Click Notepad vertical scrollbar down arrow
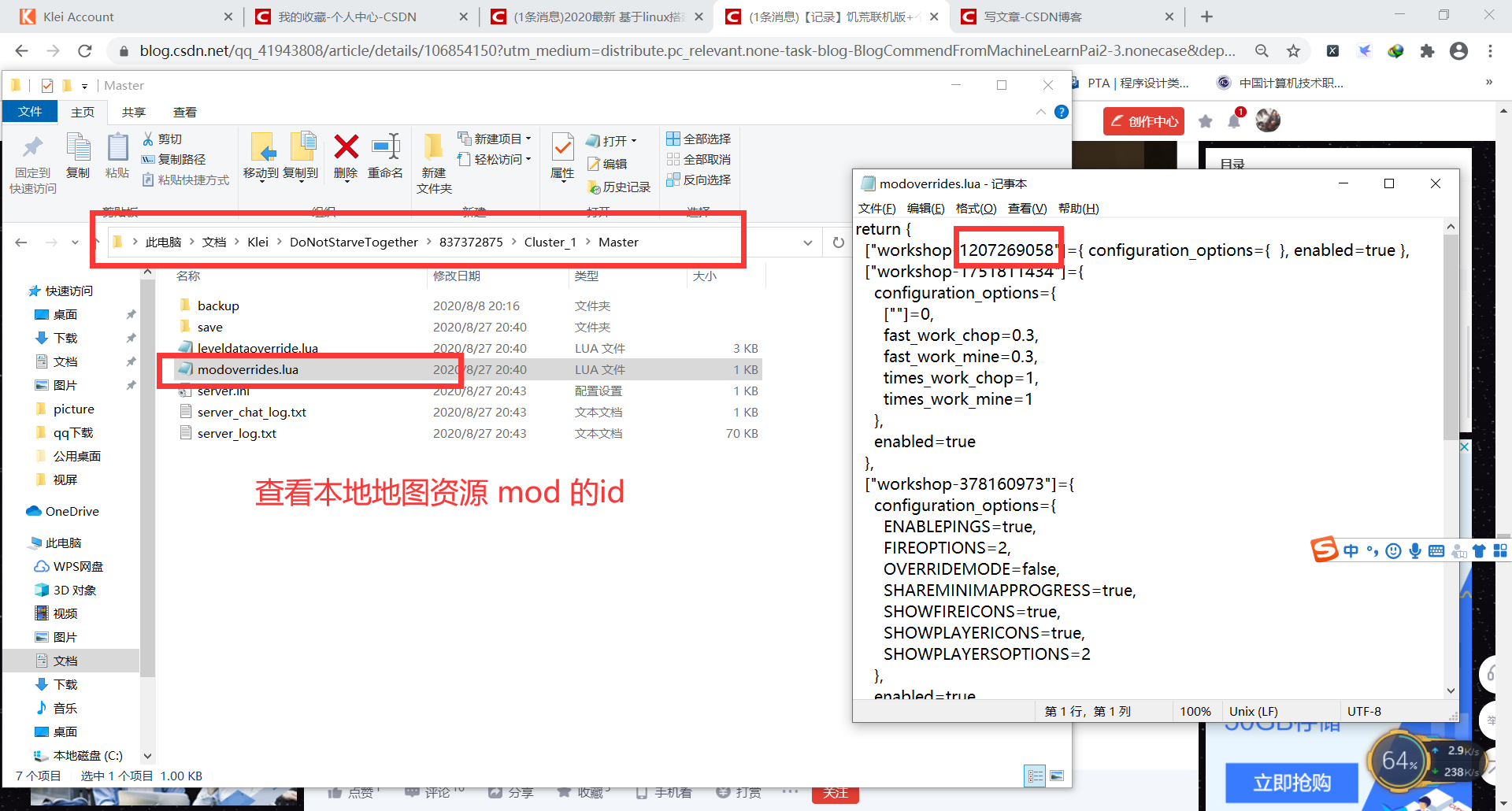The image size is (1512, 811). coord(1451,691)
